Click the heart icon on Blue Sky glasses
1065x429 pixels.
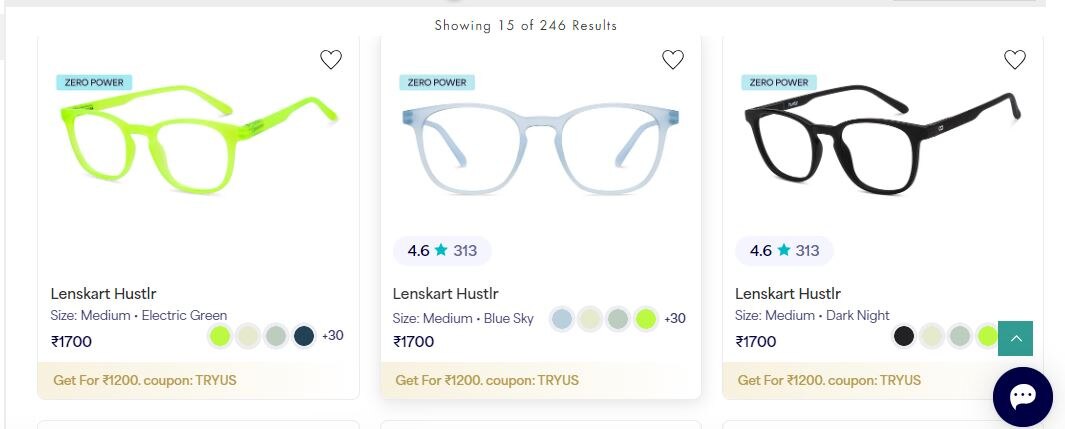point(673,60)
